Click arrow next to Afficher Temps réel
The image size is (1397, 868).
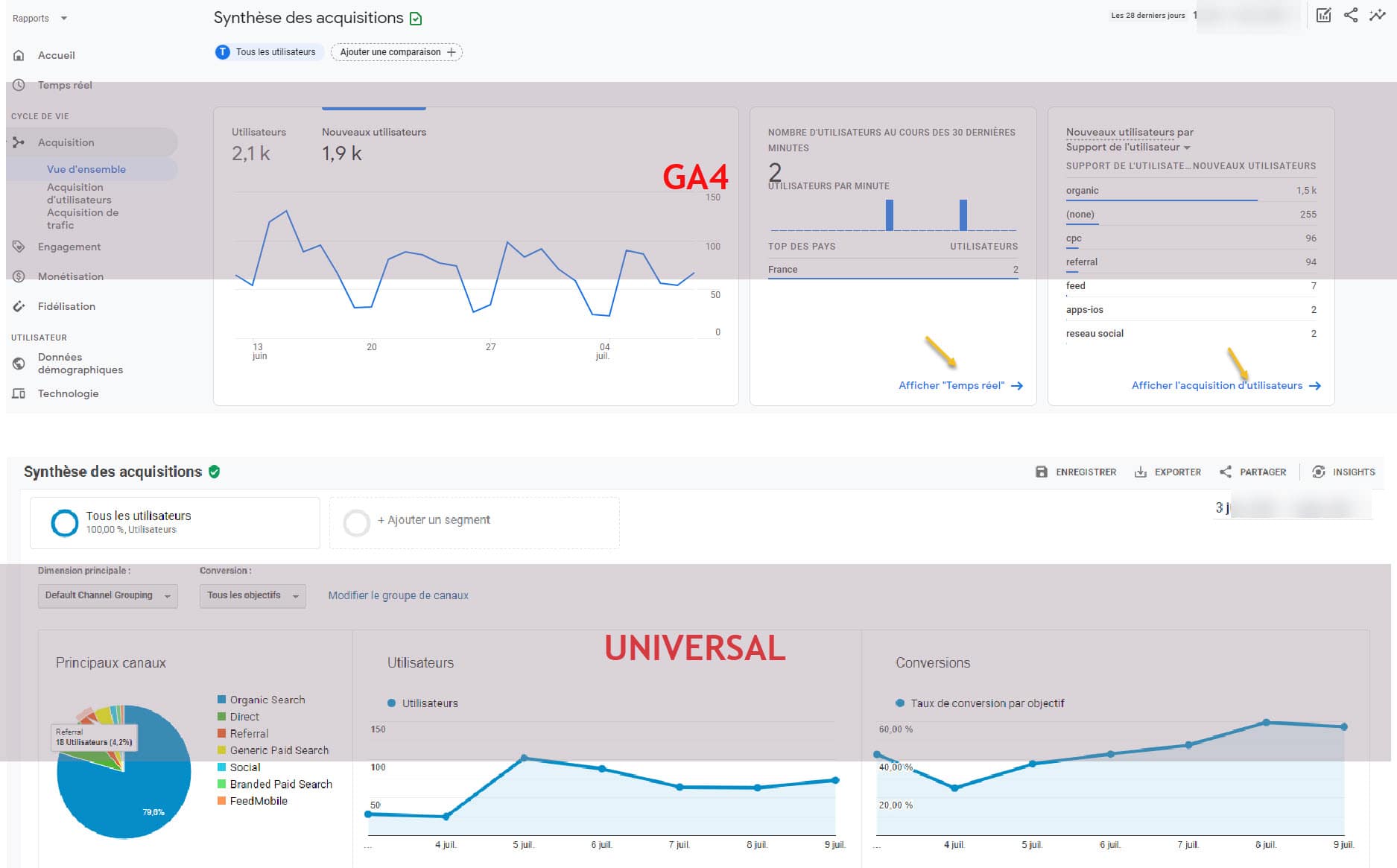1017,386
